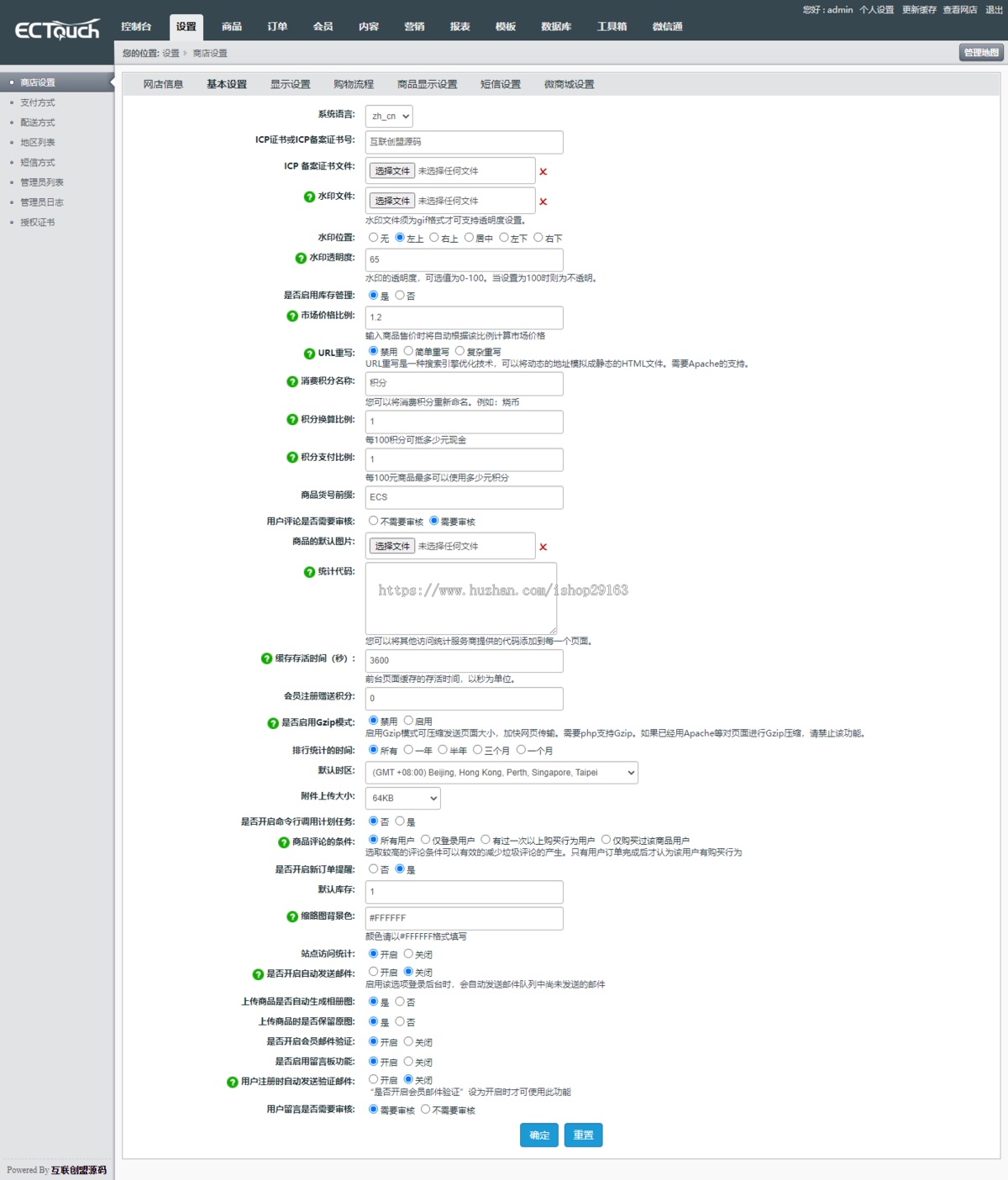The width and height of the screenshot is (1008, 1180).
Task: Remove 商品的默认图片 with red X
Action: [x=543, y=547]
